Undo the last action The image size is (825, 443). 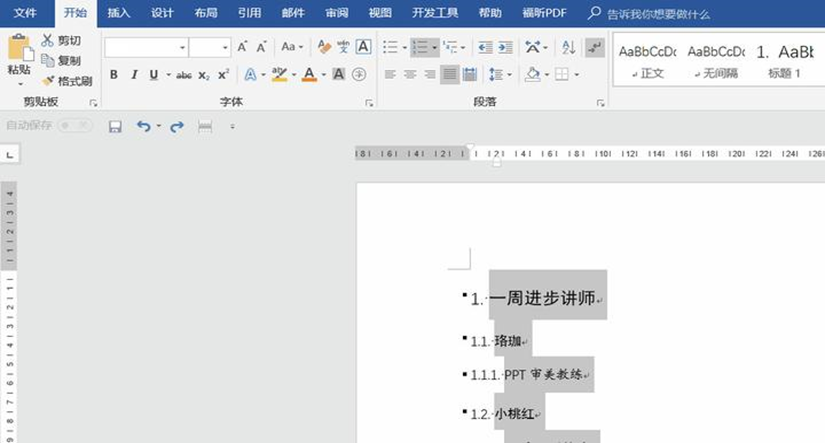(x=143, y=126)
